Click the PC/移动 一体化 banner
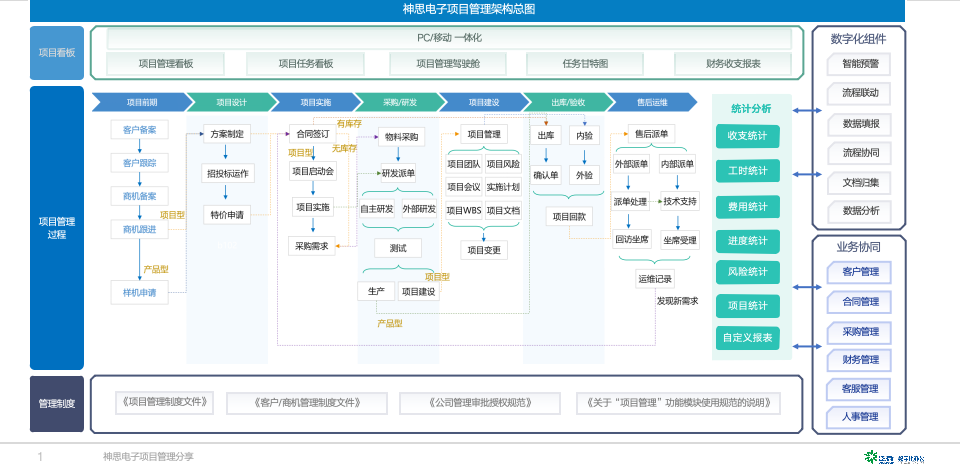The width and height of the screenshot is (960, 470). point(449,38)
